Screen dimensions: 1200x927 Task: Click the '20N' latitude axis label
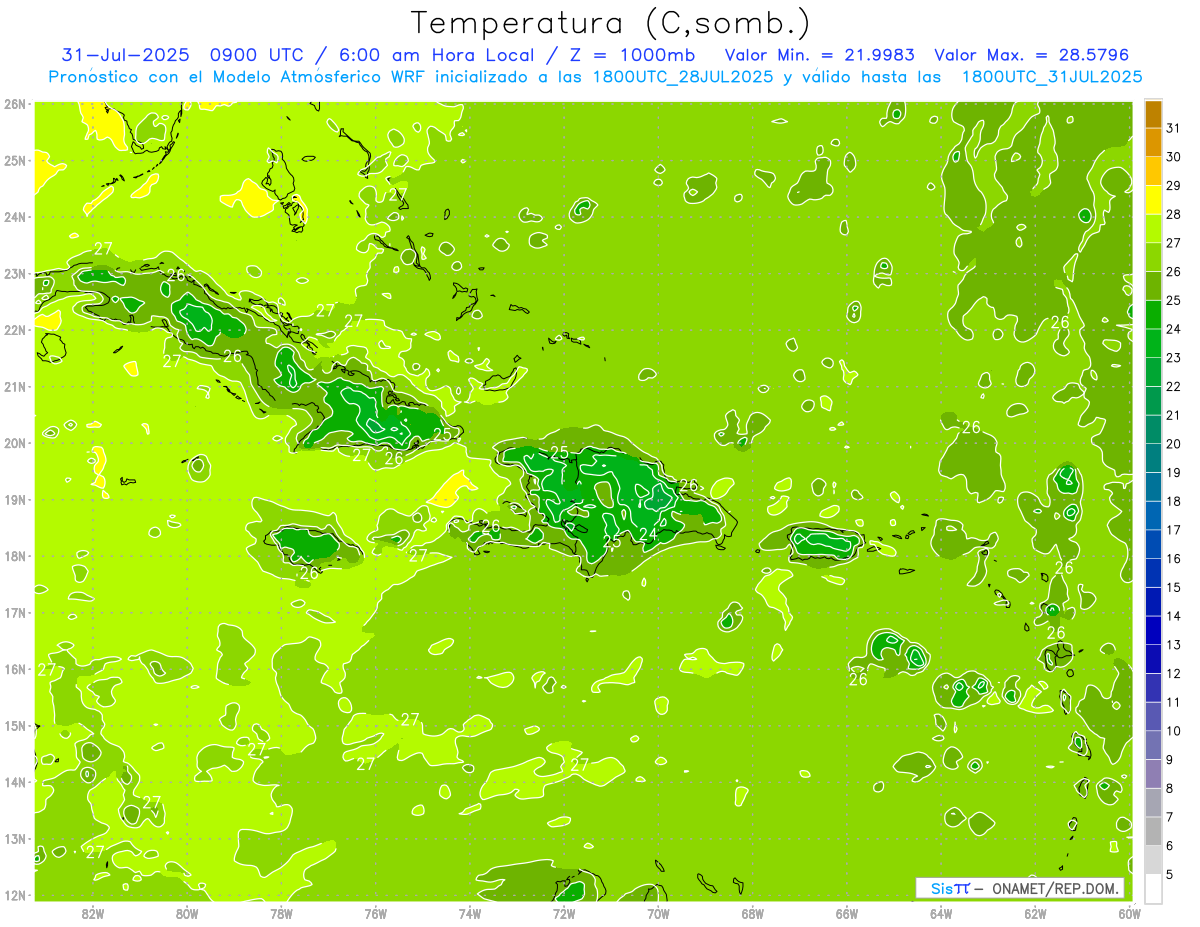[x=15, y=443]
